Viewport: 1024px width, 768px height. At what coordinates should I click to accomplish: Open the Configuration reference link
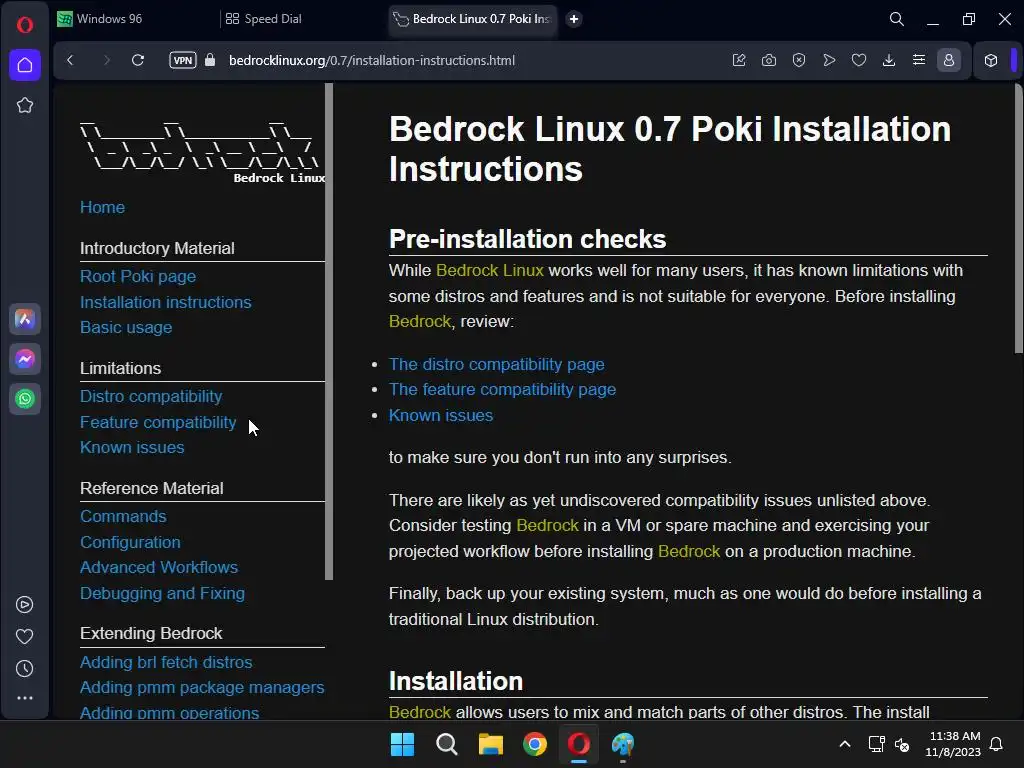[130, 542]
